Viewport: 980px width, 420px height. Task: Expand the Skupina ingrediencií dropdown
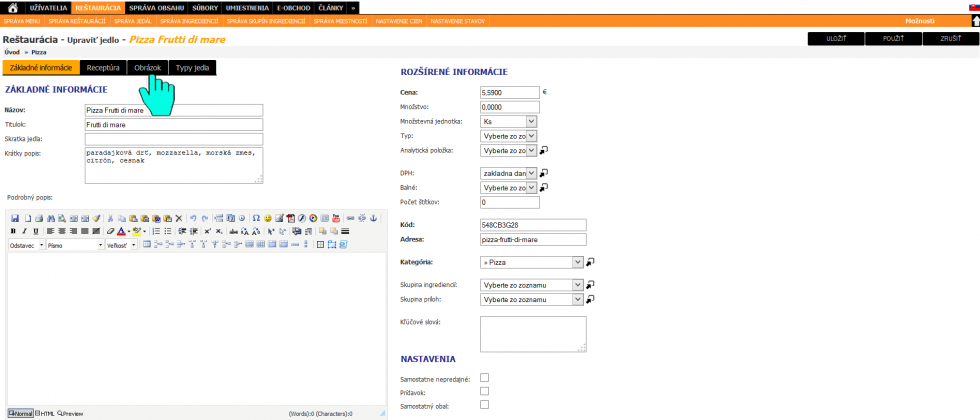coord(530,285)
